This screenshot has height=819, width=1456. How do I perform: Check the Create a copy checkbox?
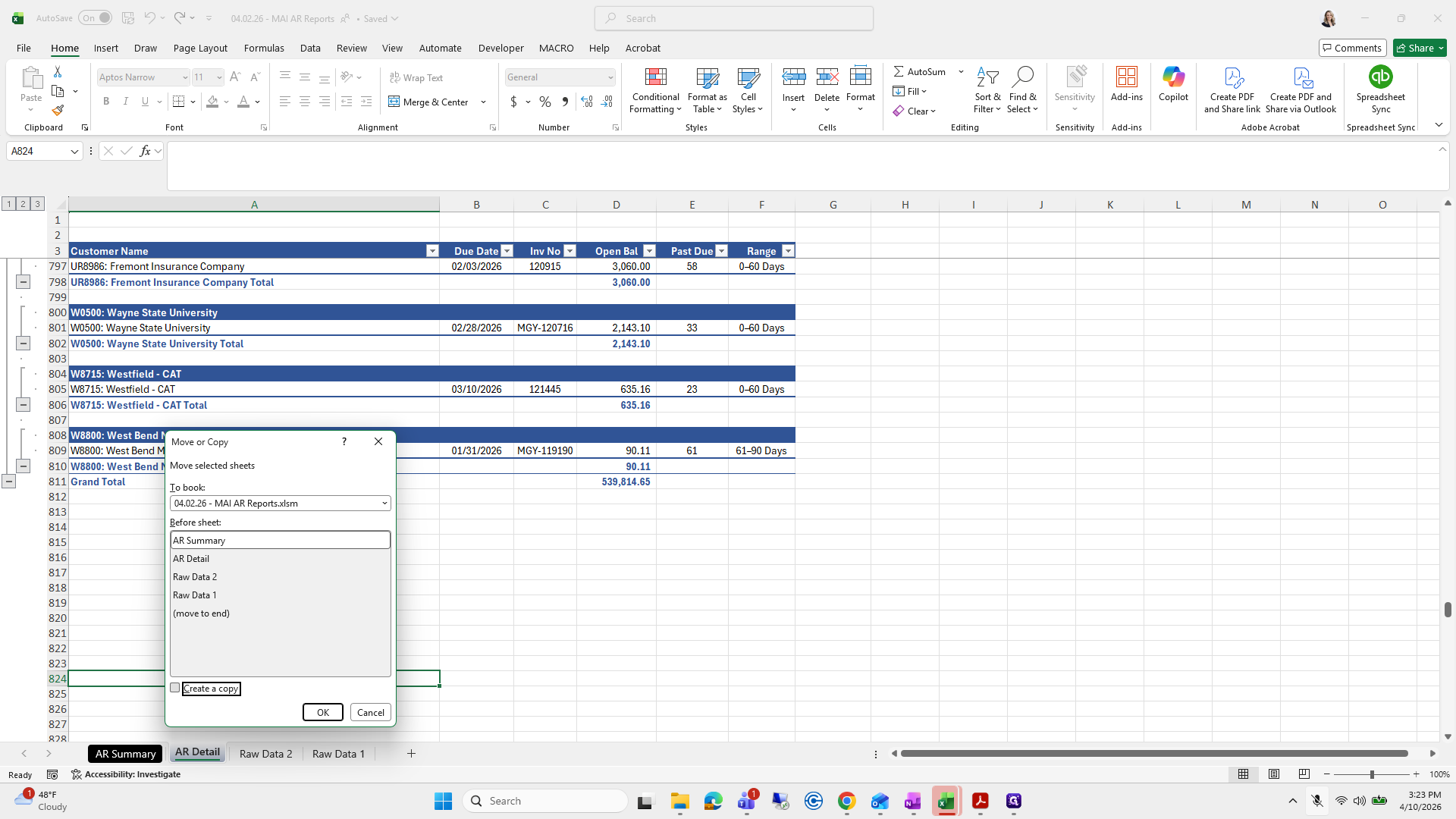175,688
